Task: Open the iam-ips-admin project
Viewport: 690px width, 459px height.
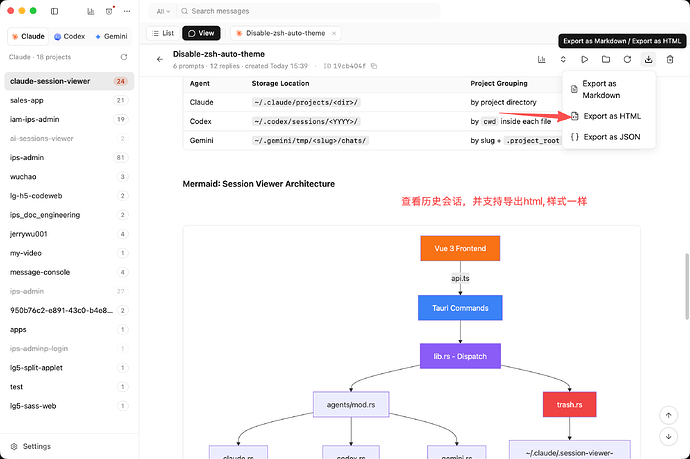Action: point(69,119)
